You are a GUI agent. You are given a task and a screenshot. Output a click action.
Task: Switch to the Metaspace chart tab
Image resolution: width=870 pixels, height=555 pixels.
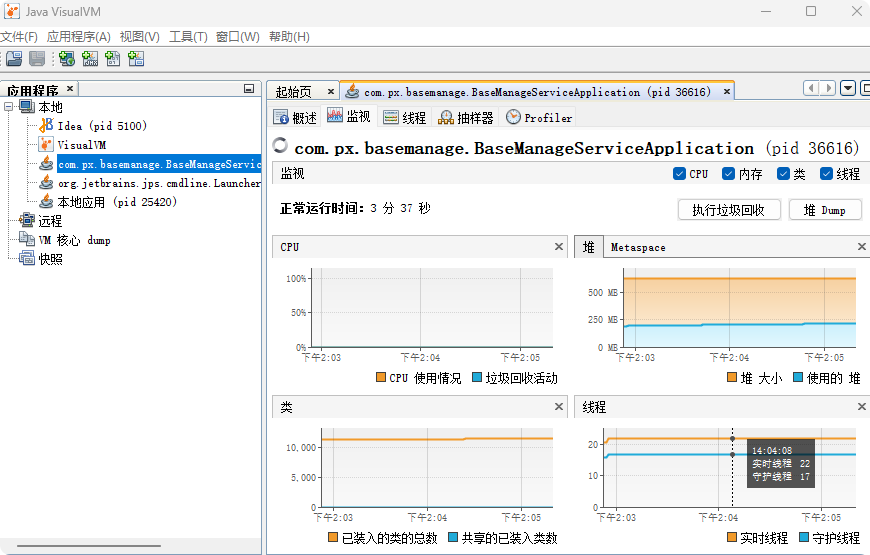point(638,248)
